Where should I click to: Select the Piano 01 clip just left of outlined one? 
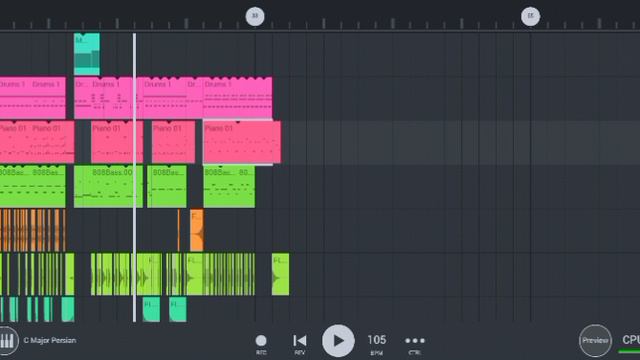click(x=173, y=142)
